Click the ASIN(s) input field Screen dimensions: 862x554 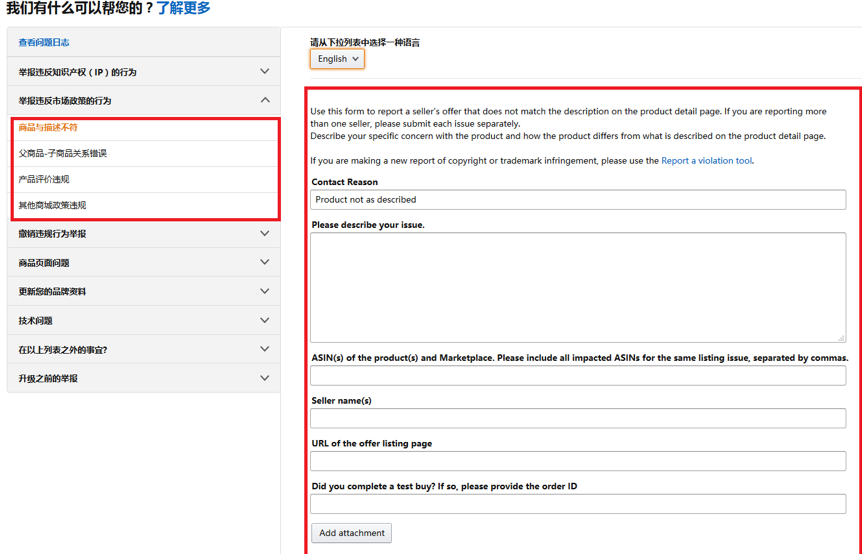coord(577,376)
